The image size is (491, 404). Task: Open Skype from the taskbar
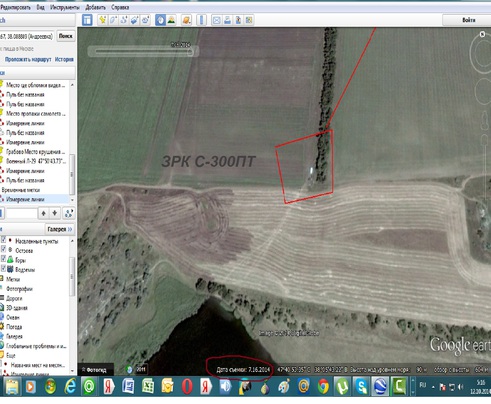(361, 386)
